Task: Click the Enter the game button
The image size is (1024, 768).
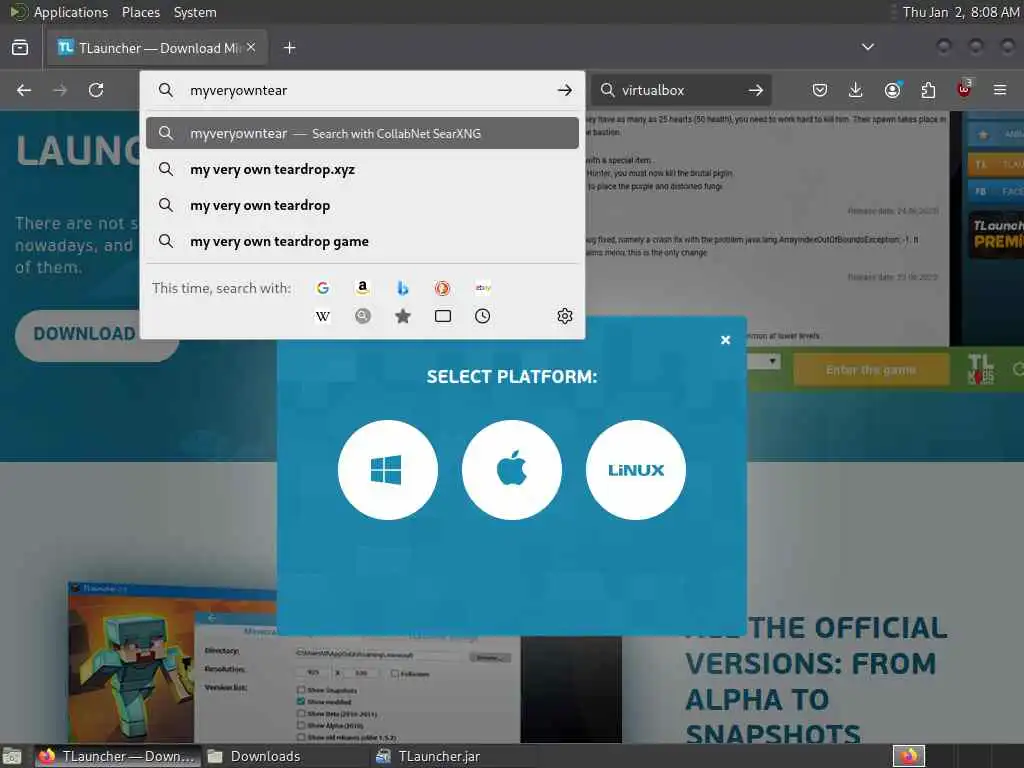Action: 871,370
